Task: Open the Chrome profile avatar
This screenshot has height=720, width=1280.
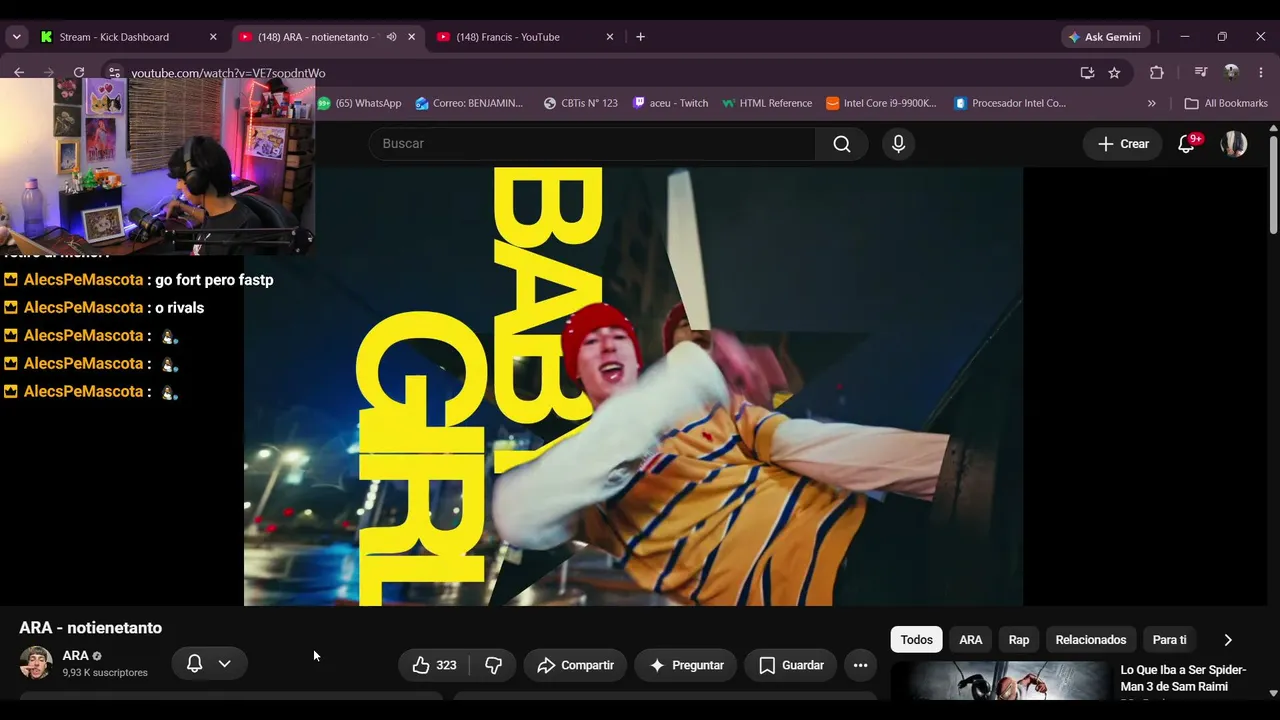Action: tap(1232, 73)
